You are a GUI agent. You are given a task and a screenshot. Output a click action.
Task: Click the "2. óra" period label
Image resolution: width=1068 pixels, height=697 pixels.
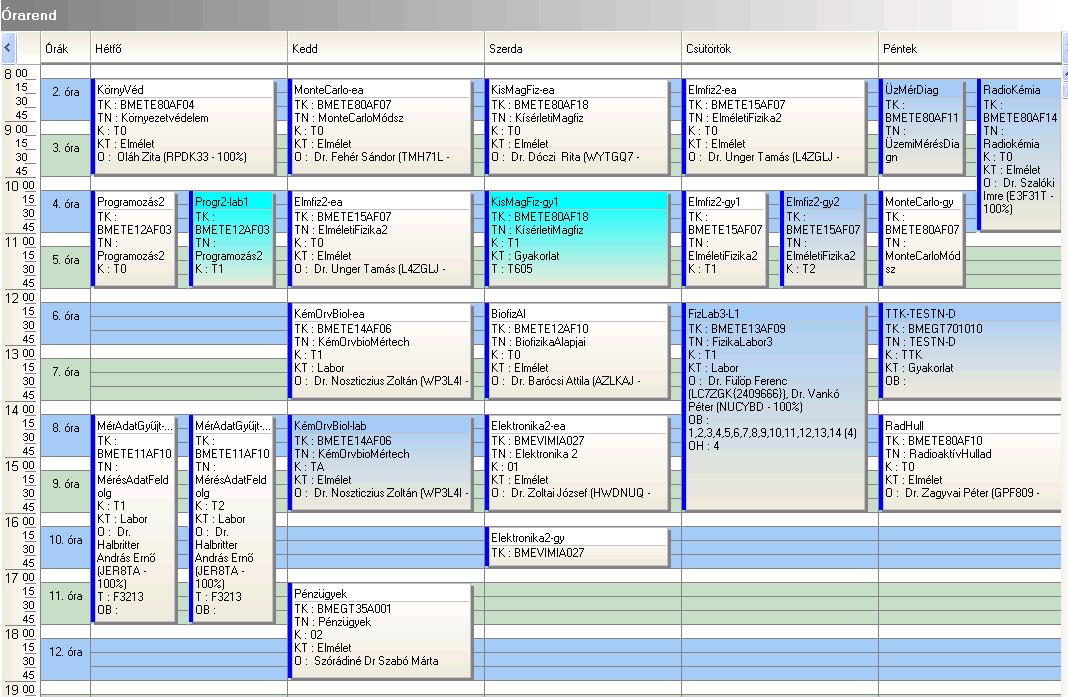click(x=65, y=92)
